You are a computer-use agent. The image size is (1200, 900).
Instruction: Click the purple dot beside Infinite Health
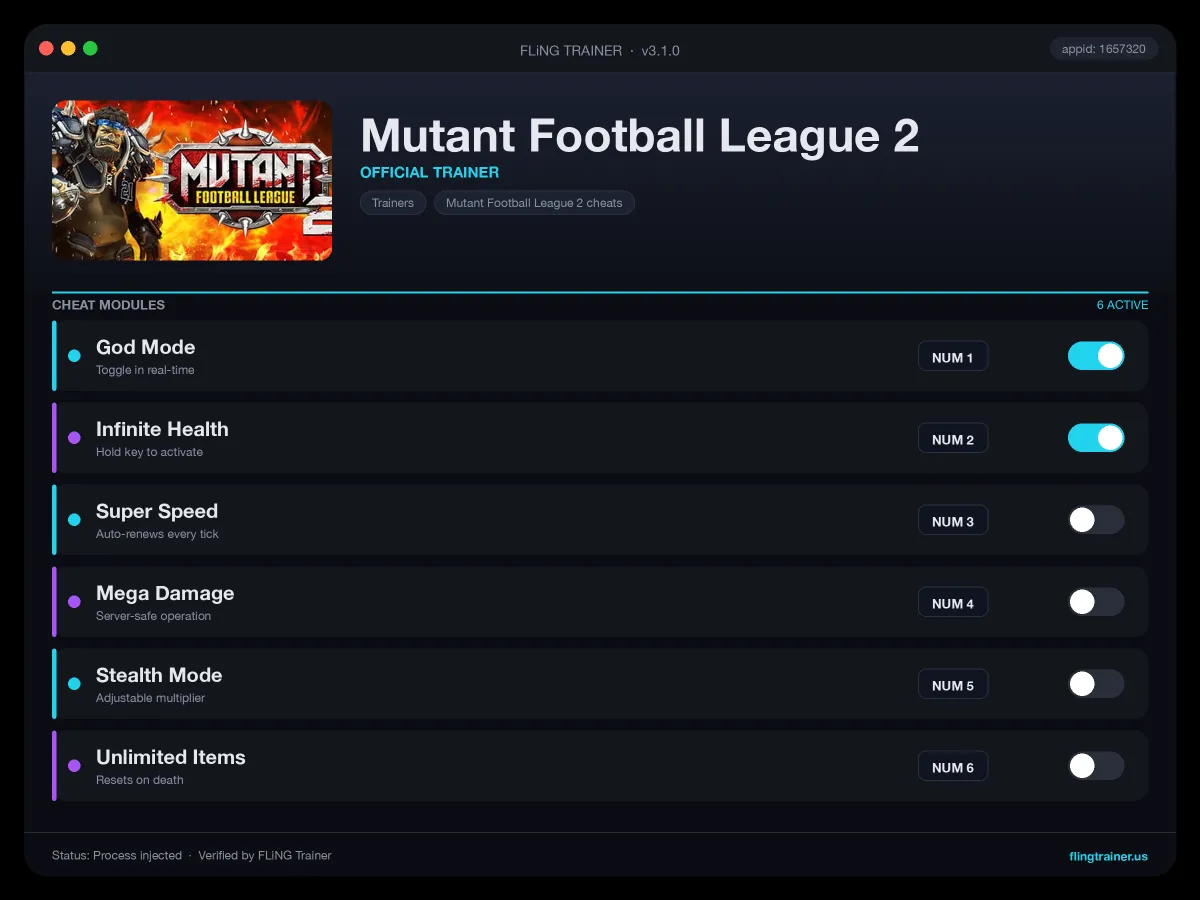click(x=74, y=438)
